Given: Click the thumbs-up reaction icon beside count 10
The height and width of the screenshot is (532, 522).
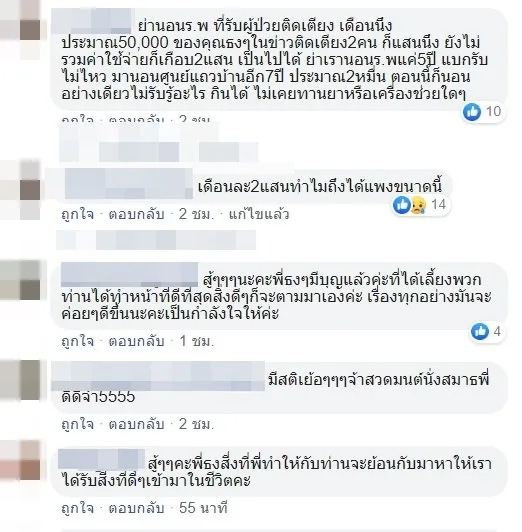Looking at the screenshot, I should (472, 111).
